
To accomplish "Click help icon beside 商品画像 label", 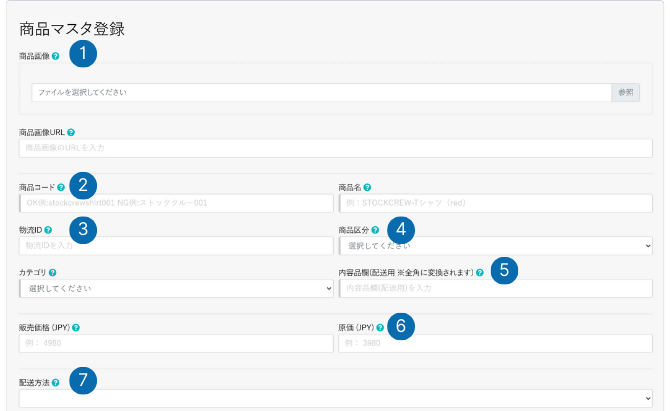I will 56,56.
